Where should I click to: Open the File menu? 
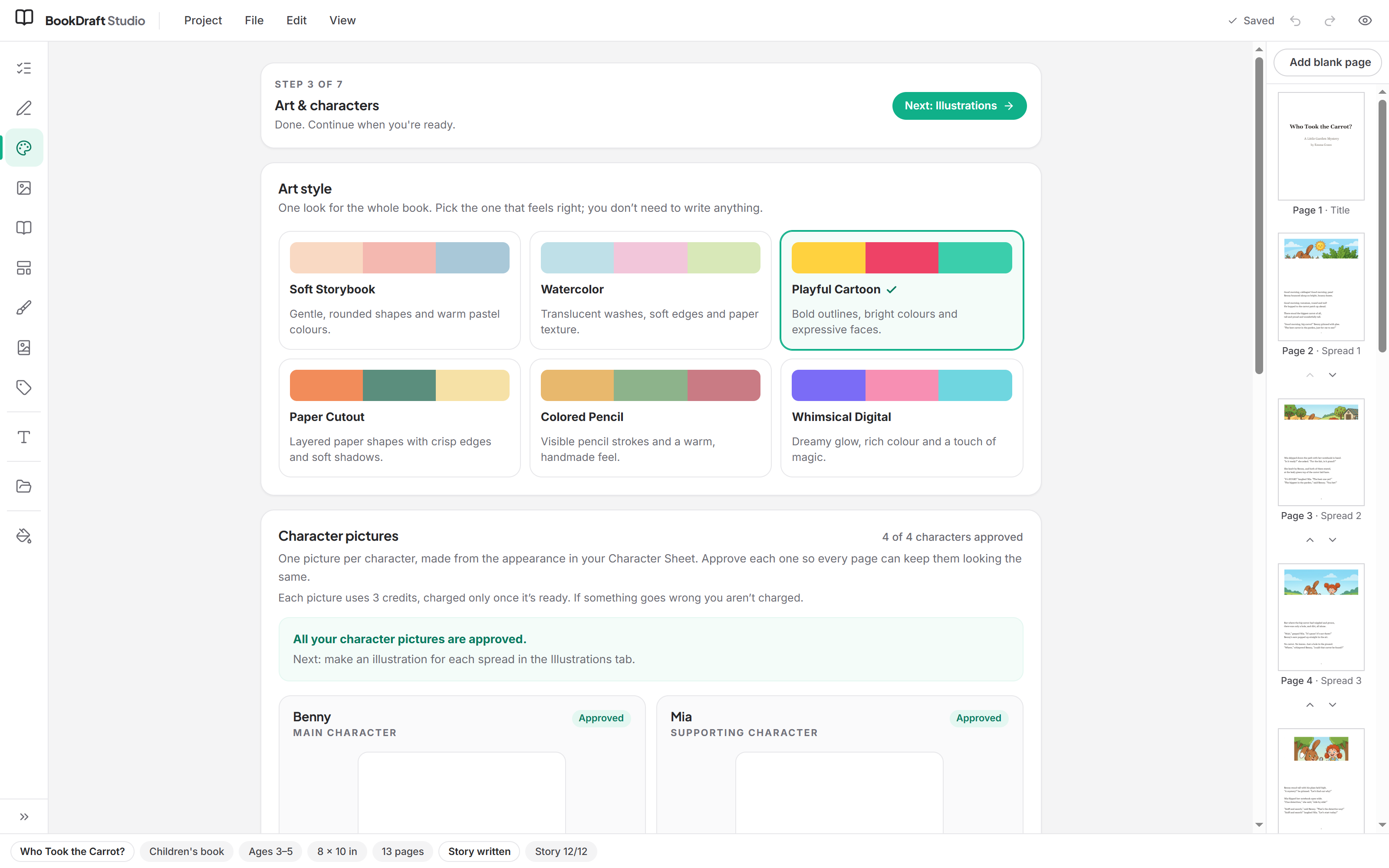253,21
